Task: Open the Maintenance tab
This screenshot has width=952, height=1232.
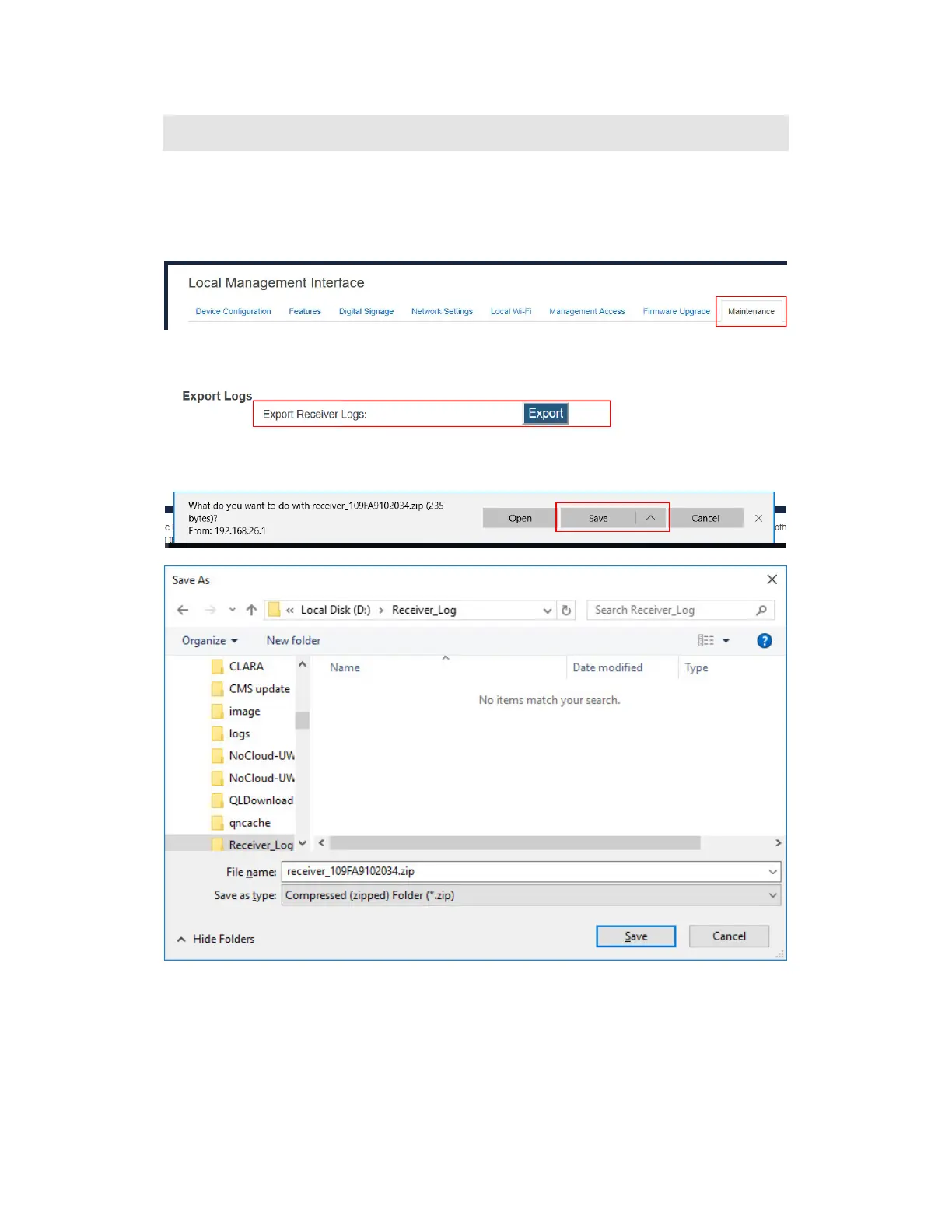Action: point(751,311)
